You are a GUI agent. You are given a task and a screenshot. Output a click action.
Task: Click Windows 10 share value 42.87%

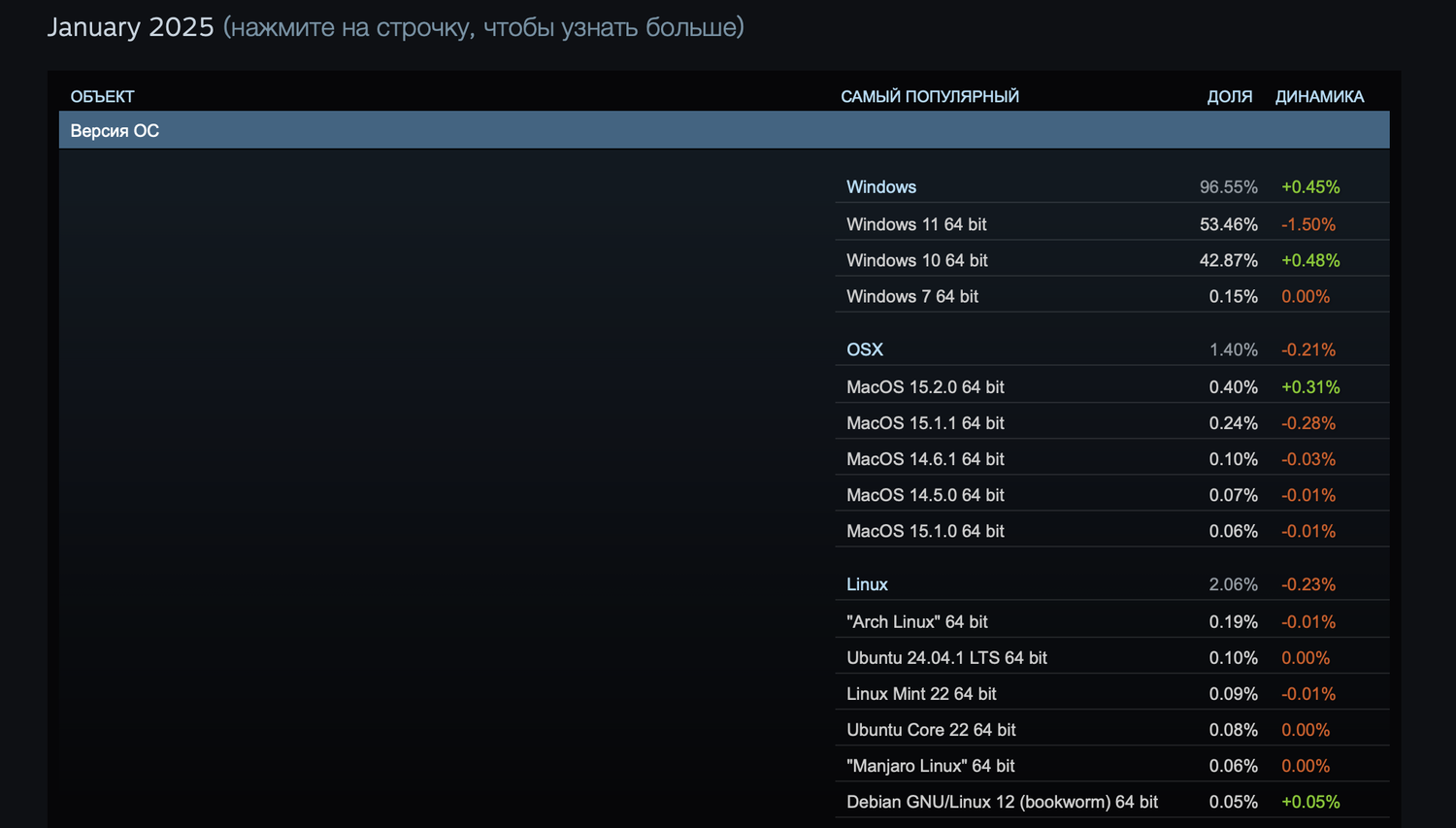(1229, 260)
